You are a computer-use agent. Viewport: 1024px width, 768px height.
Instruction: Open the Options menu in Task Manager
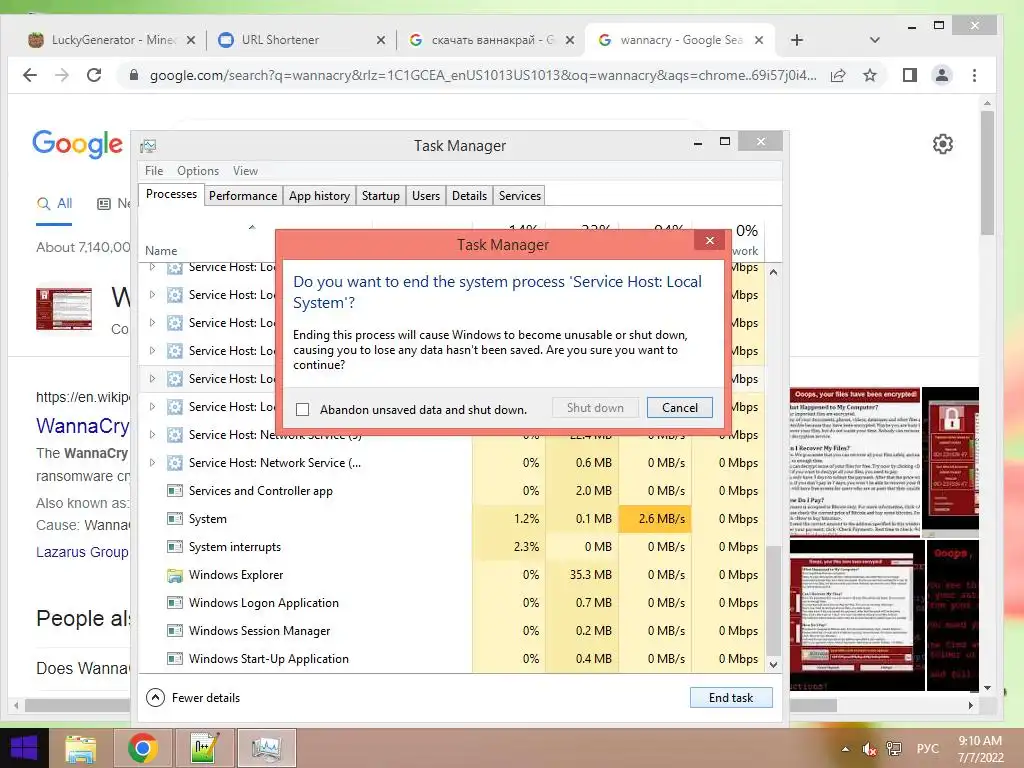click(198, 170)
